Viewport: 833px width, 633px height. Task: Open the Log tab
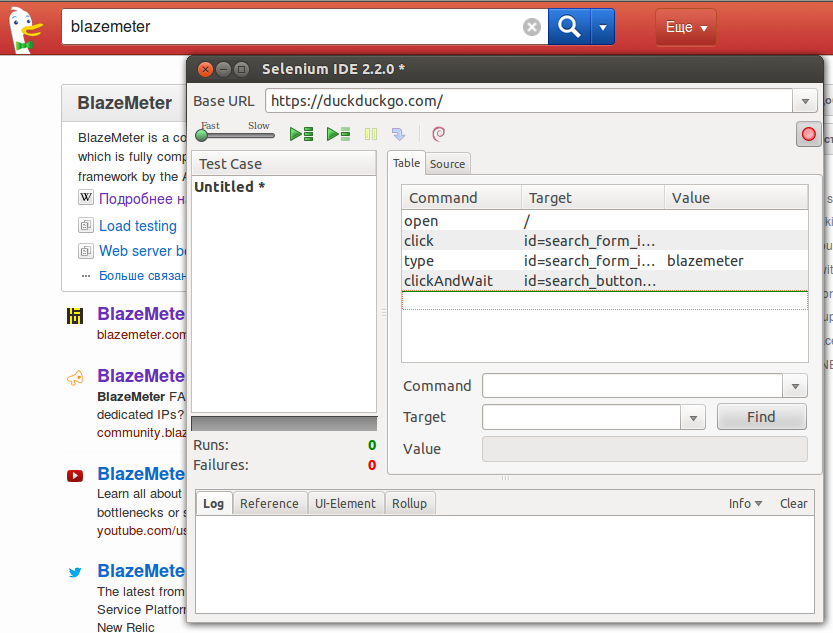coord(214,503)
